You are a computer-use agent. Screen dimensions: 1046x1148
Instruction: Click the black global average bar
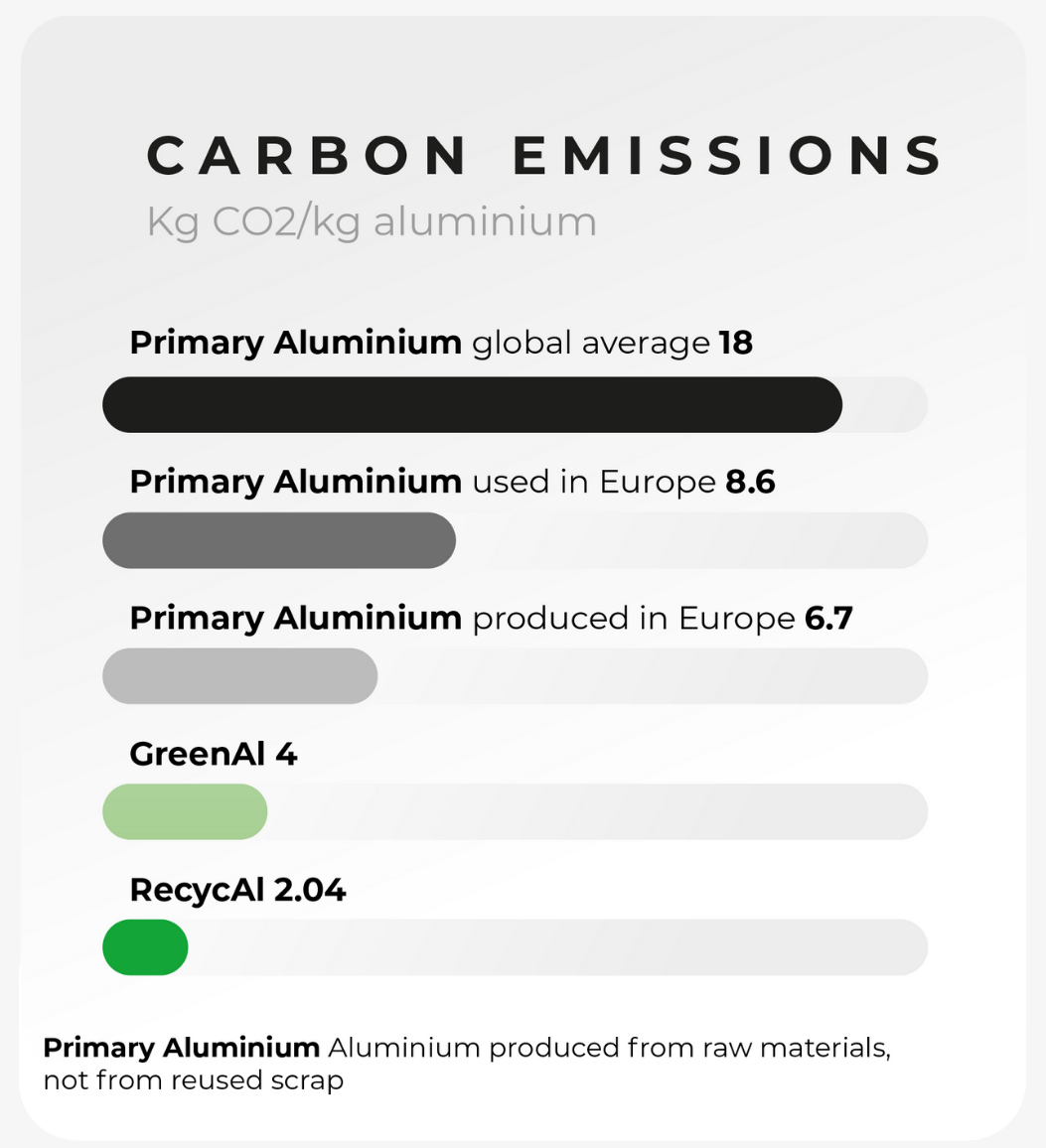click(472, 405)
